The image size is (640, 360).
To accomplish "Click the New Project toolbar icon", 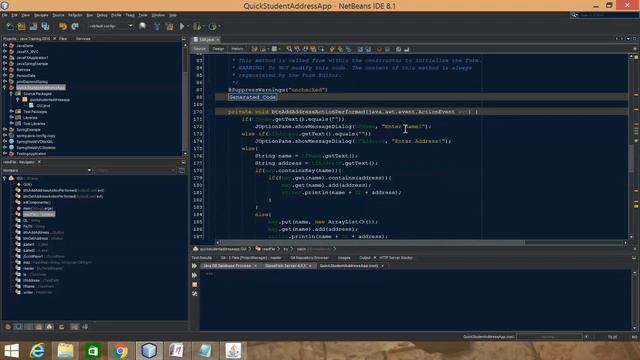I will point(21,27).
